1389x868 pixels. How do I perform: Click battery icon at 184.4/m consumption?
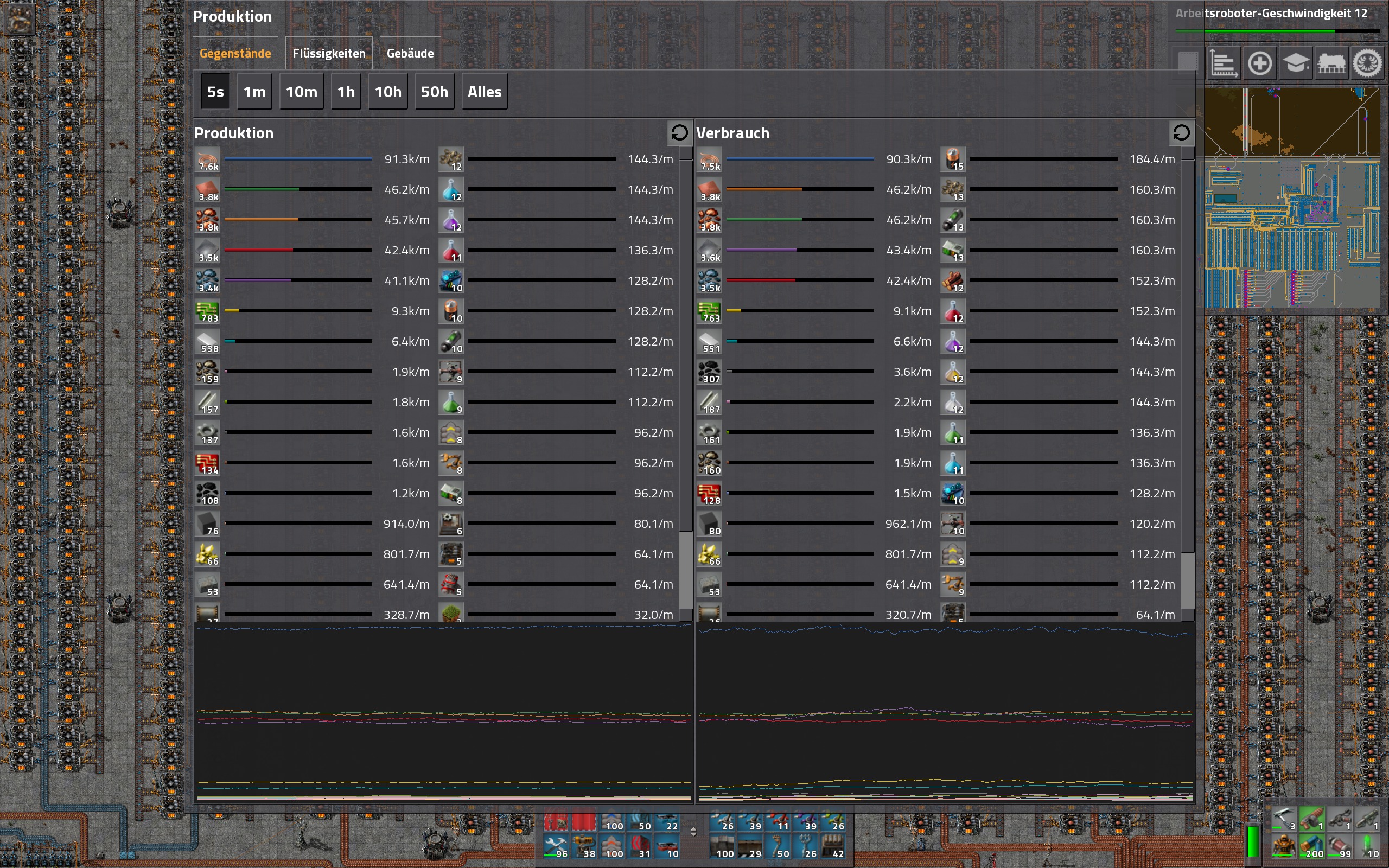pyautogui.click(x=953, y=159)
